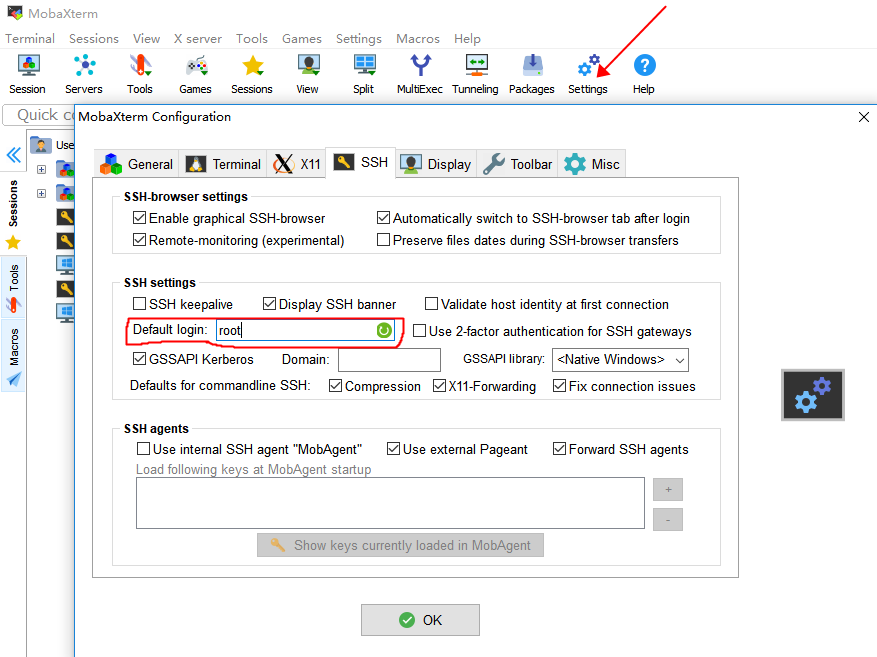Click Show keys currently loaded in MobAgent
This screenshot has width=877, height=657.
point(400,545)
